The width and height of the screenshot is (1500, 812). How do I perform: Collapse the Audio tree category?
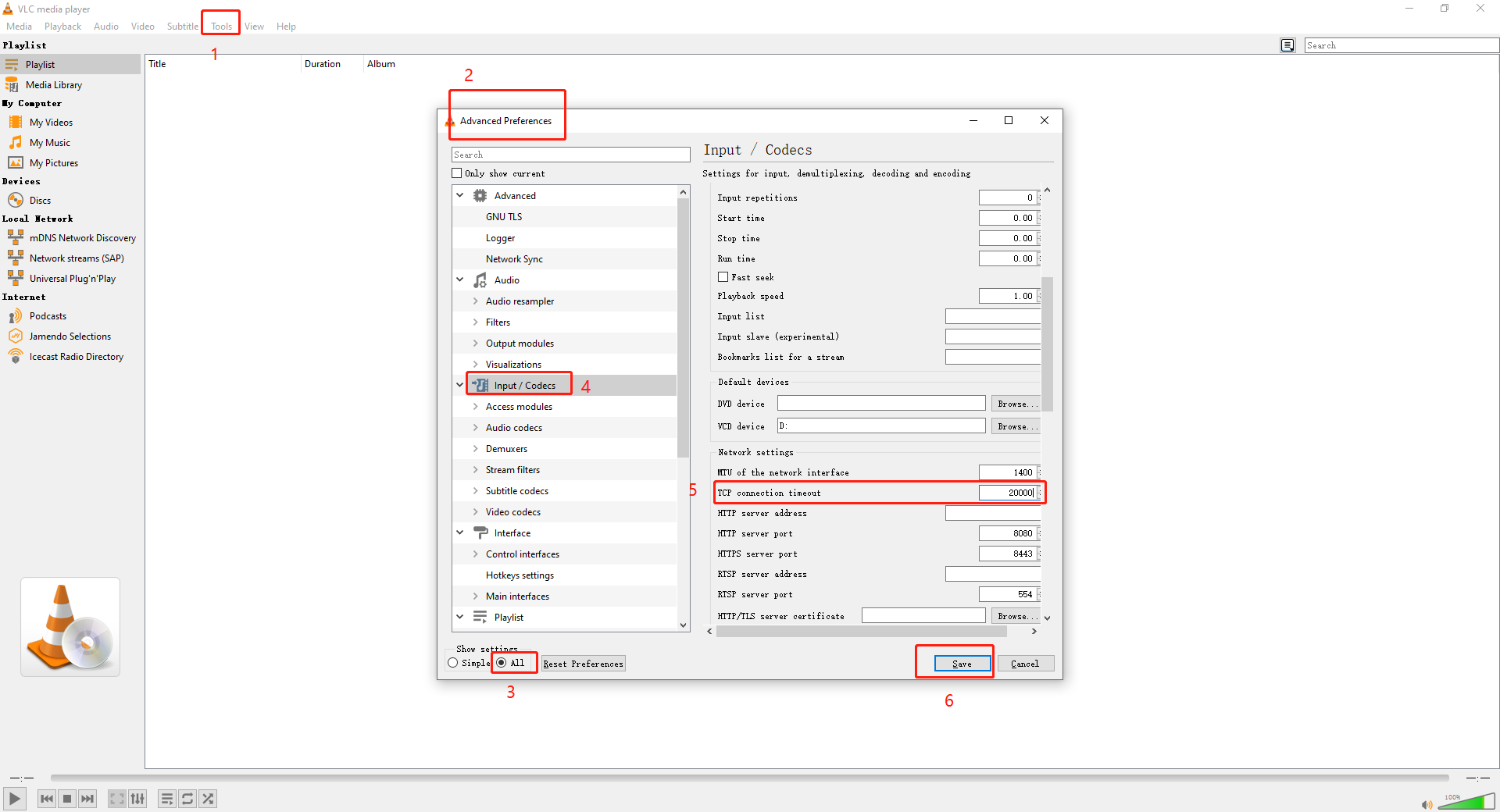pos(460,280)
